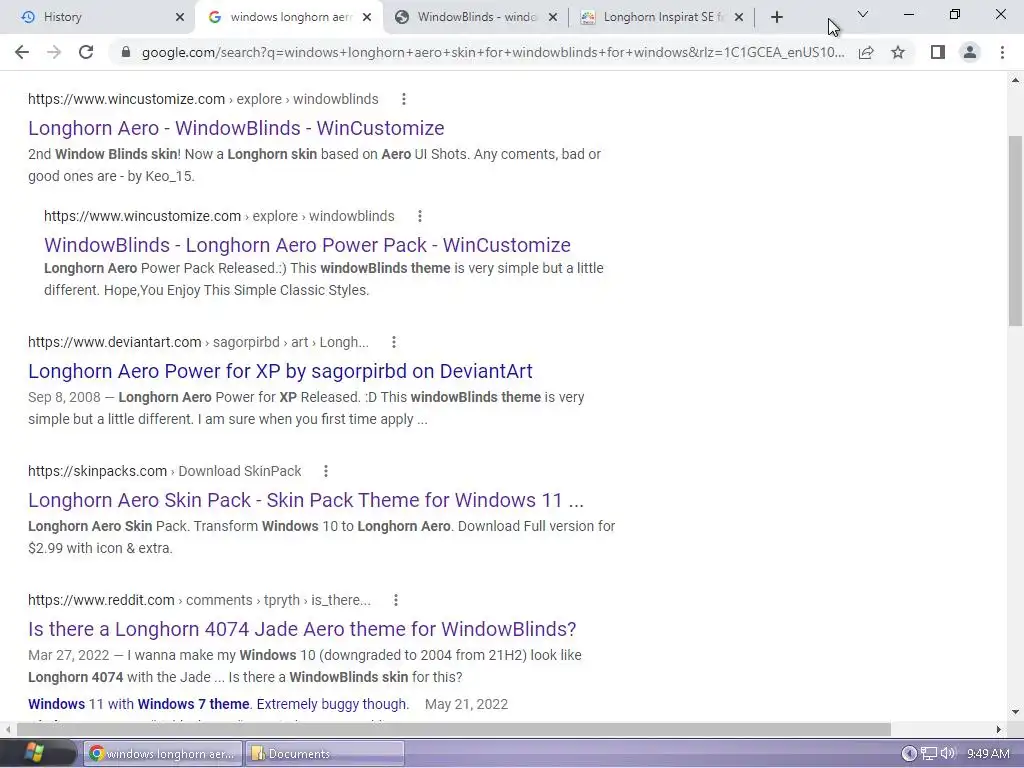Screen dimensions: 1024x768
Task: Click the deviantart.com result URL
Action: pos(199,342)
